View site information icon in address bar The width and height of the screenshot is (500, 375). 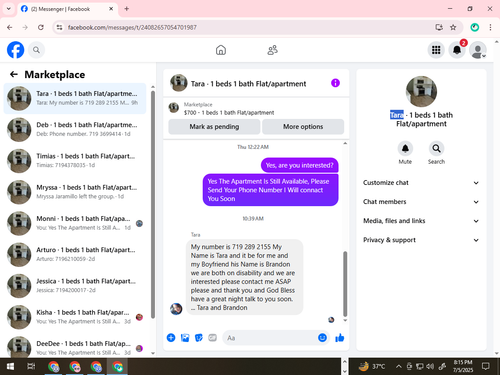tap(59, 27)
